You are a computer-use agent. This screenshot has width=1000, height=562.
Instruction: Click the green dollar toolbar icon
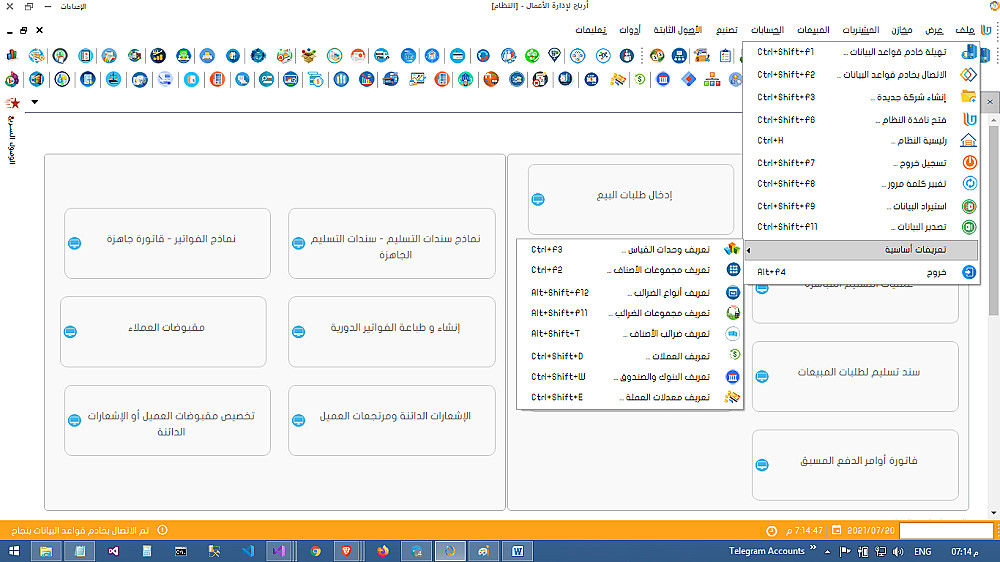pos(639,80)
